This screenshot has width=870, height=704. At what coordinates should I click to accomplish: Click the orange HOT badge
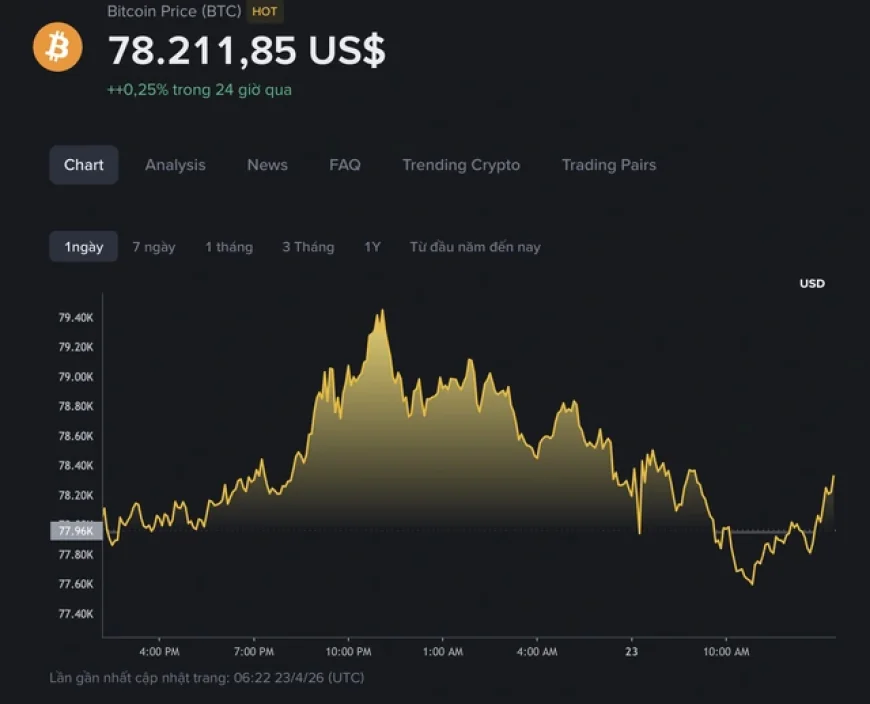(x=264, y=12)
